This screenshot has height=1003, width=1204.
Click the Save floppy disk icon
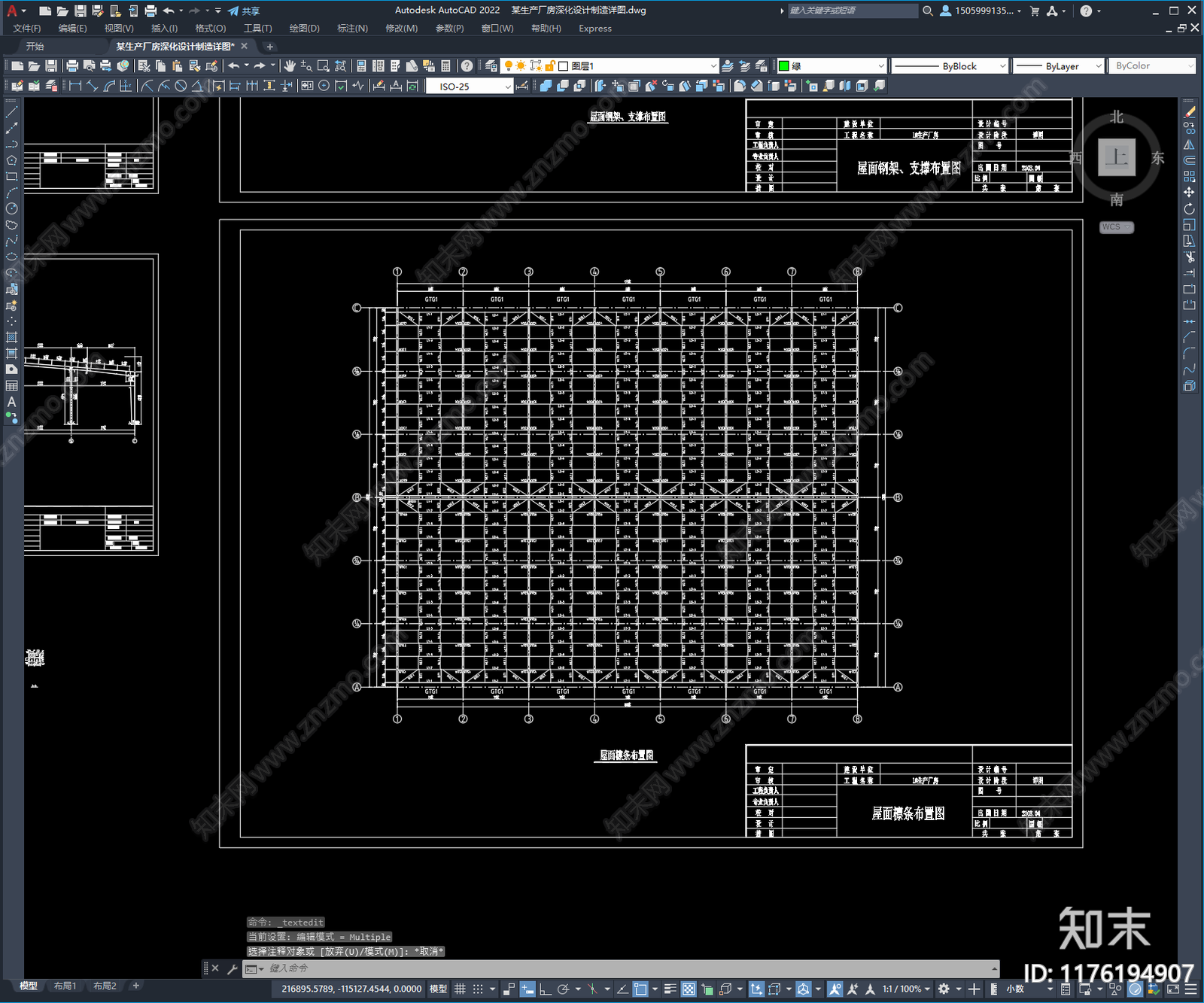click(50, 66)
